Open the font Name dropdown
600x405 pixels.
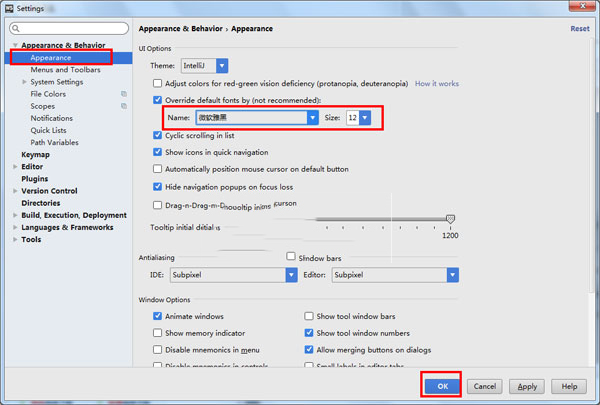point(312,118)
